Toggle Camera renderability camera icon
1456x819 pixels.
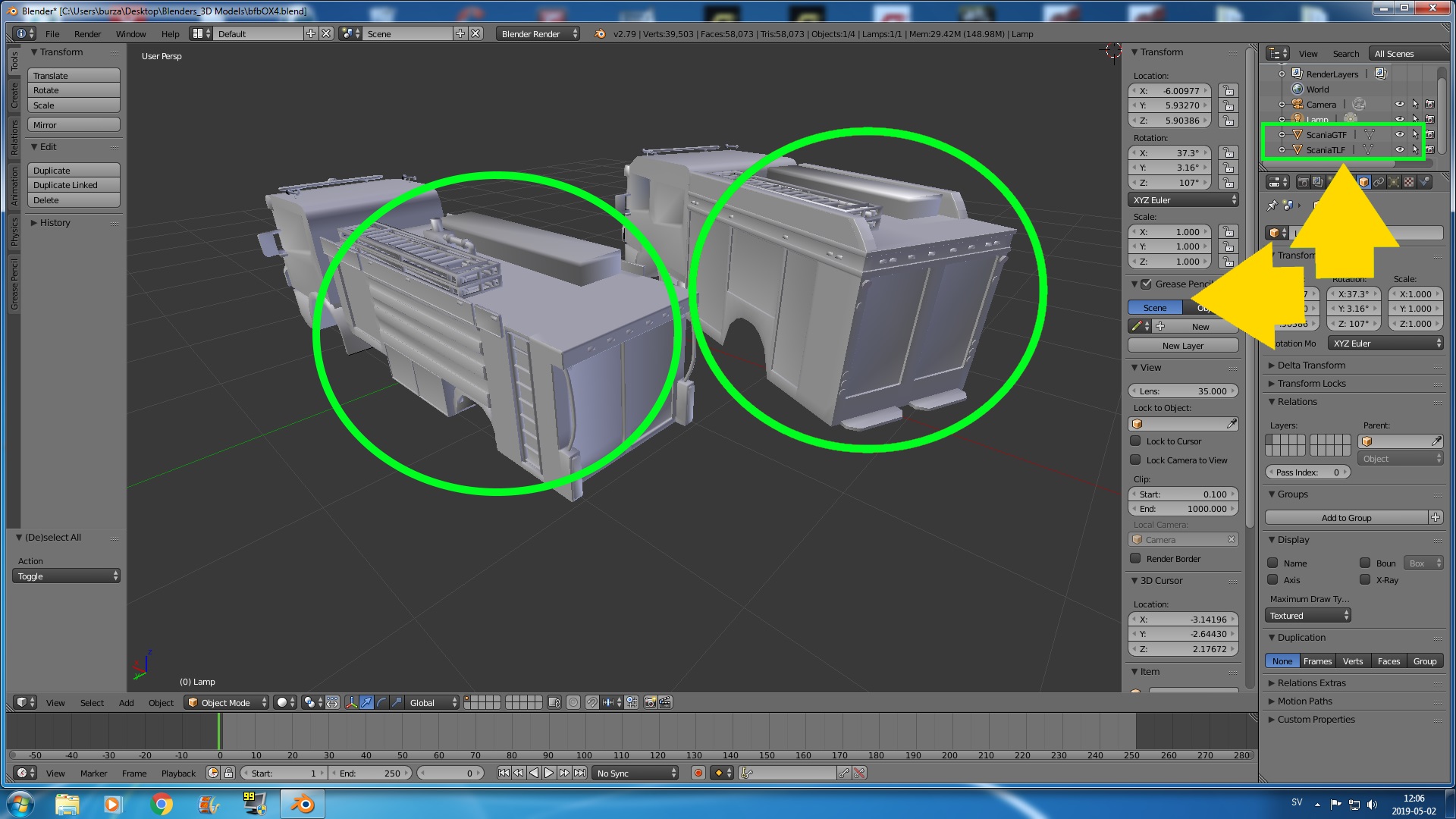[1429, 105]
